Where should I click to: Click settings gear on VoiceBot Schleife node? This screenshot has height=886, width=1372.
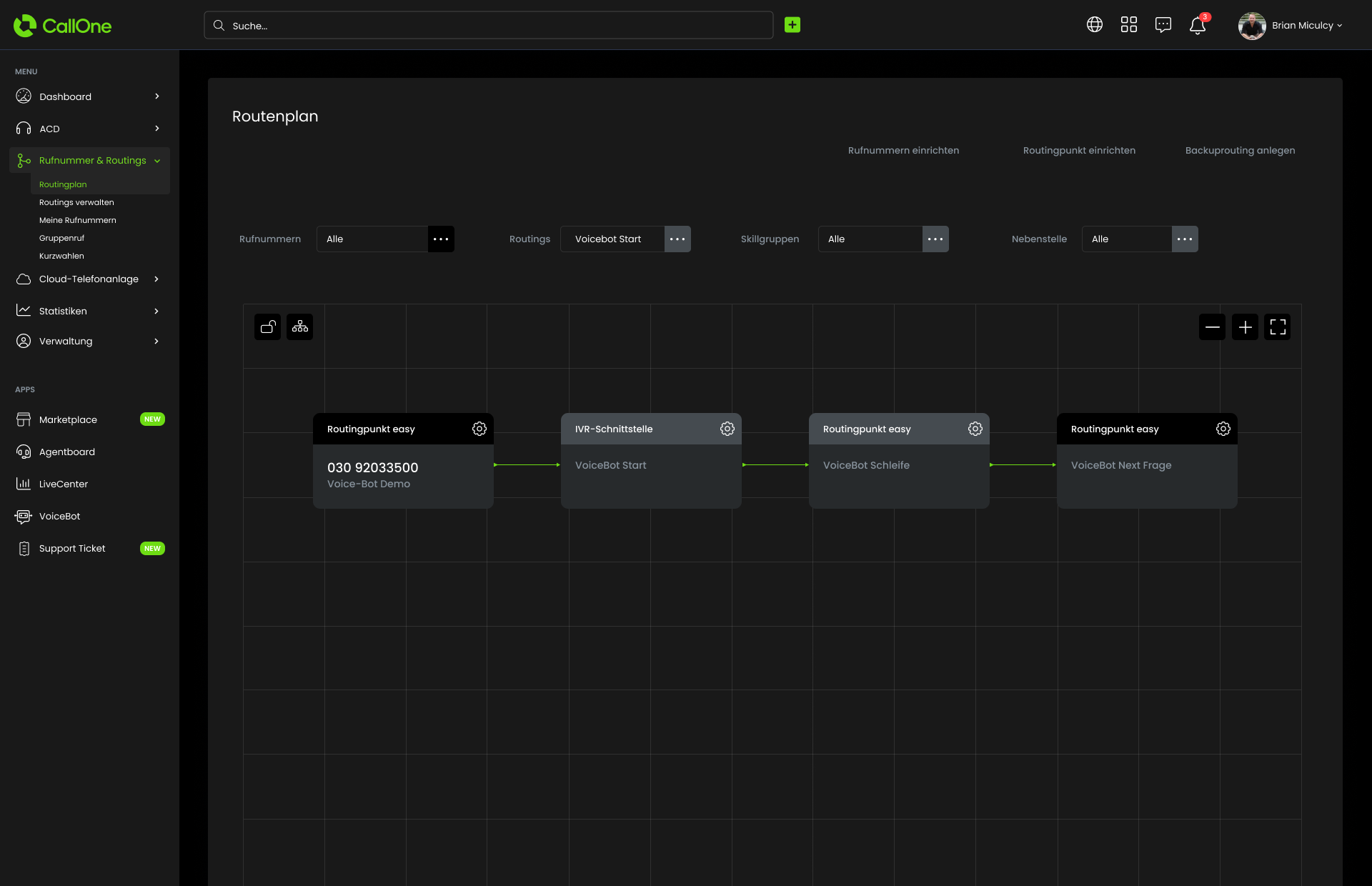pos(976,428)
